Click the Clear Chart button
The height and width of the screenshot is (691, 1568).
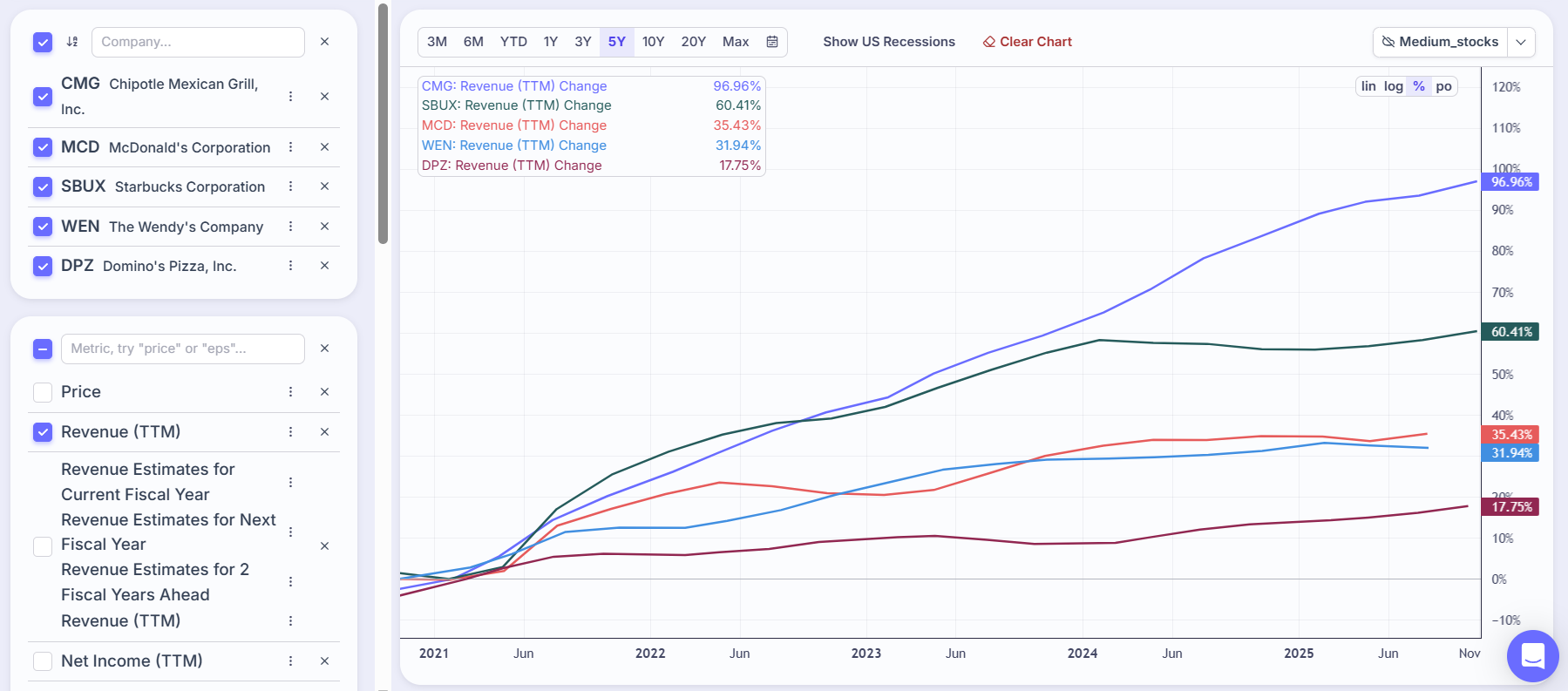(x=1028, y=42)
